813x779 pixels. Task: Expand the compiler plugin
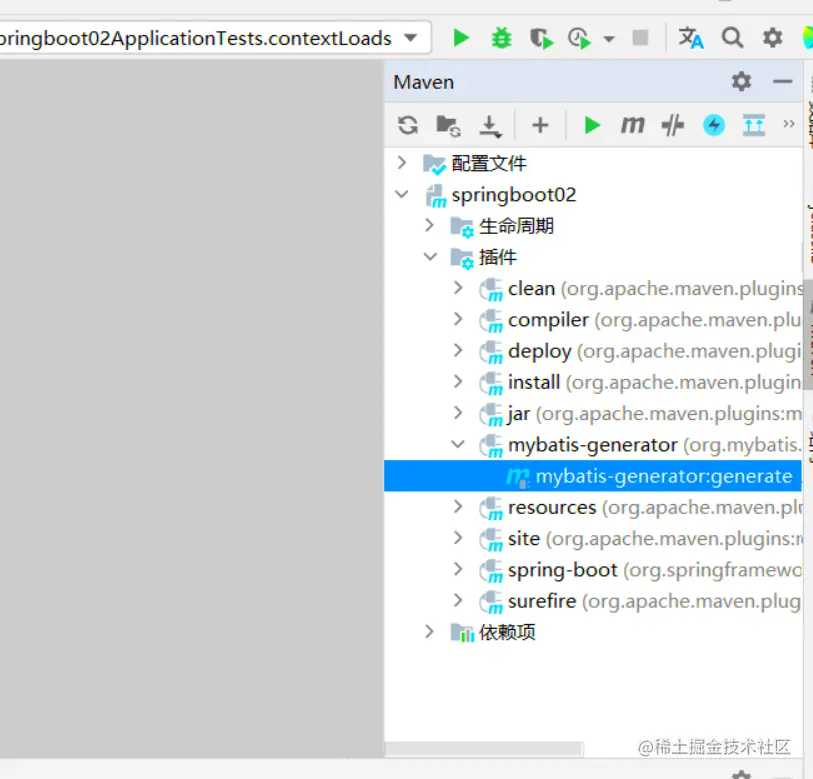click(x=457, y=319)
